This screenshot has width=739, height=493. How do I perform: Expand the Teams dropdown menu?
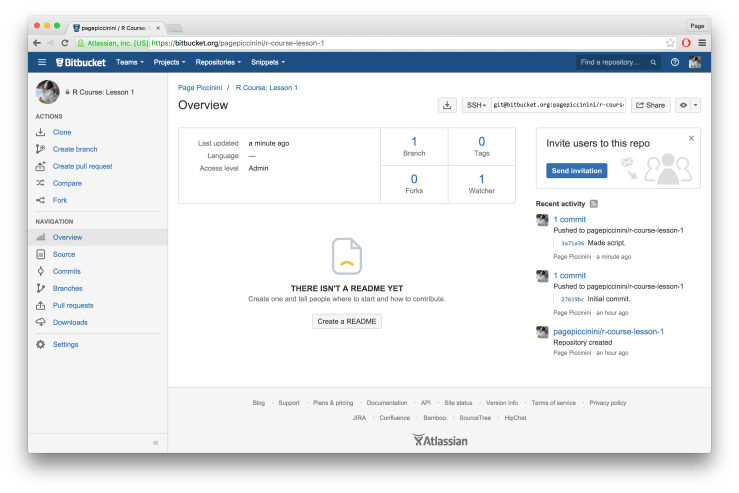(130, 62)
